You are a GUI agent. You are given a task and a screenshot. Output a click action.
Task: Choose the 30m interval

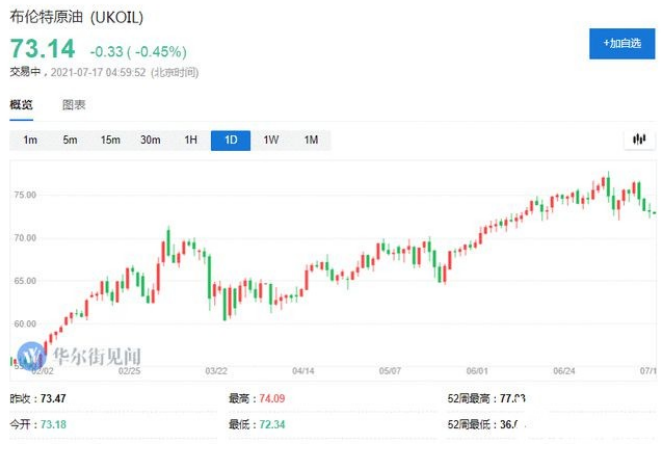[150, 140]
